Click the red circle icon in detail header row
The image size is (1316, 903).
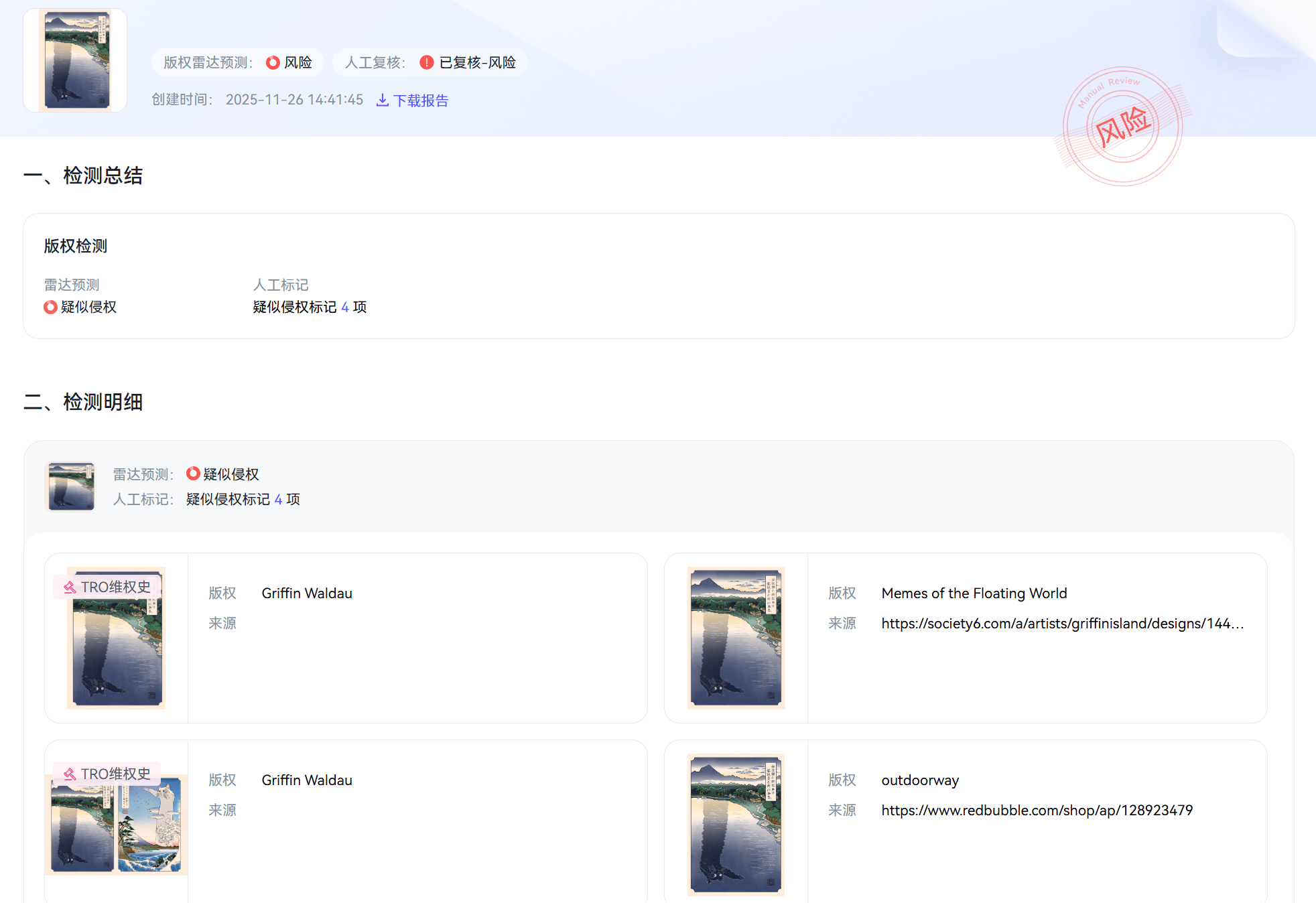click(193, 474)
